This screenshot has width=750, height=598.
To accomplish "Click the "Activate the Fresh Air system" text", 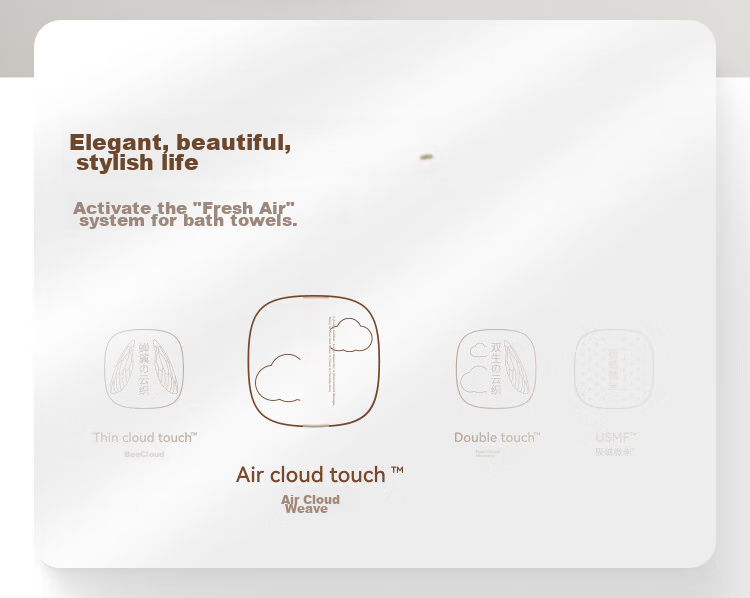I will (186, 214).
